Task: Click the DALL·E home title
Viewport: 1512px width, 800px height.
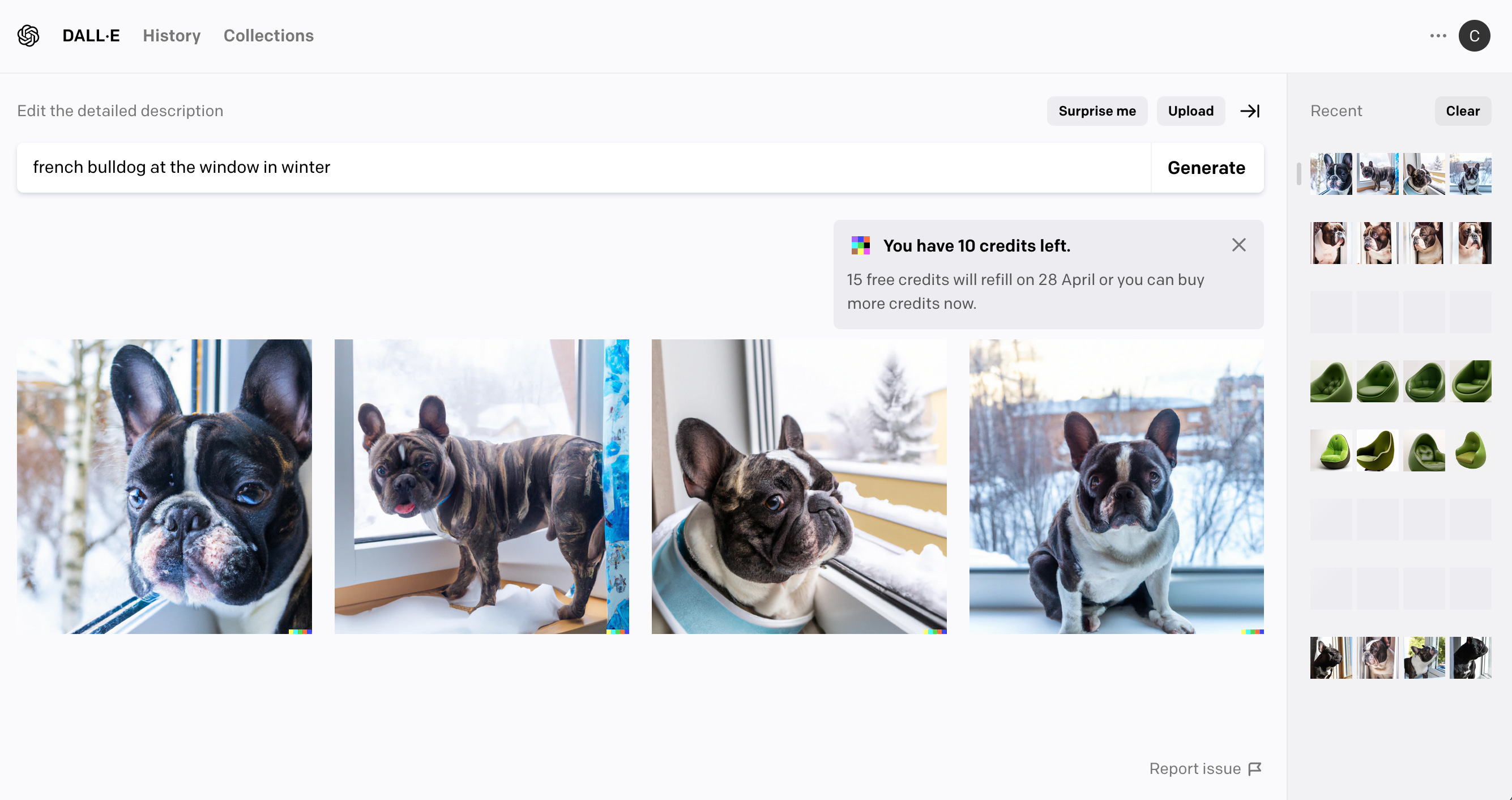Action: coord(91,36)
